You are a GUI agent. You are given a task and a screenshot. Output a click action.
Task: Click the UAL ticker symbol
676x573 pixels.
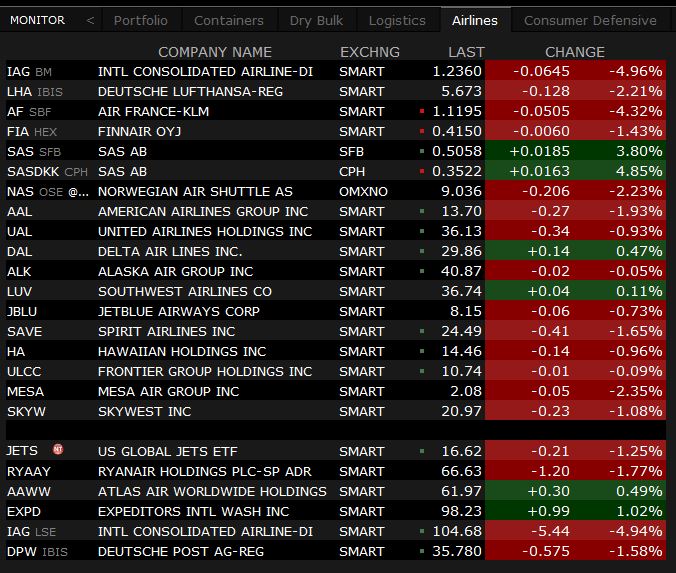pyautogui.click(x=19, y=232)
